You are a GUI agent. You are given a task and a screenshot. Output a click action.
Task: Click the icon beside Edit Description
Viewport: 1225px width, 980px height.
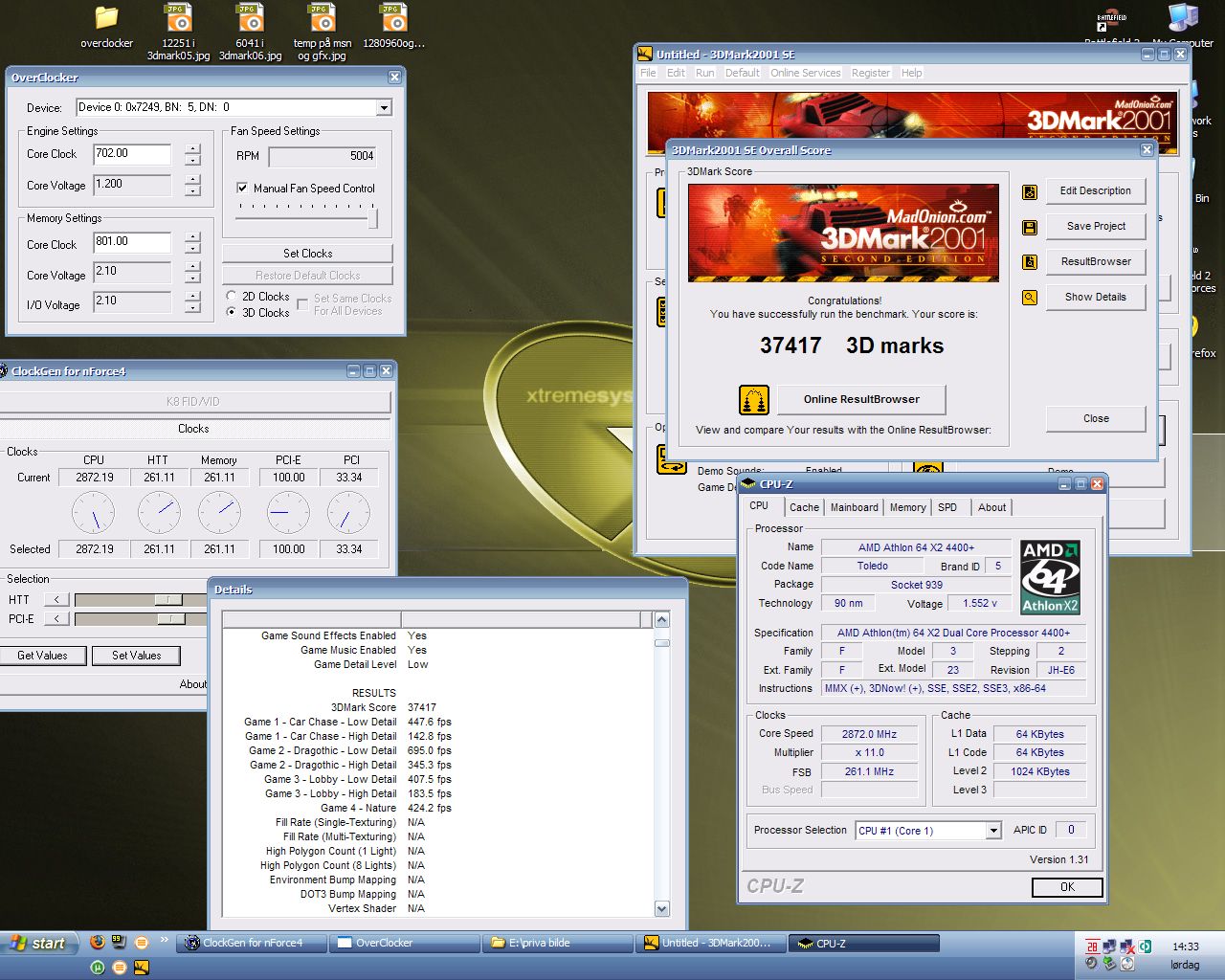click(1030, 191)
